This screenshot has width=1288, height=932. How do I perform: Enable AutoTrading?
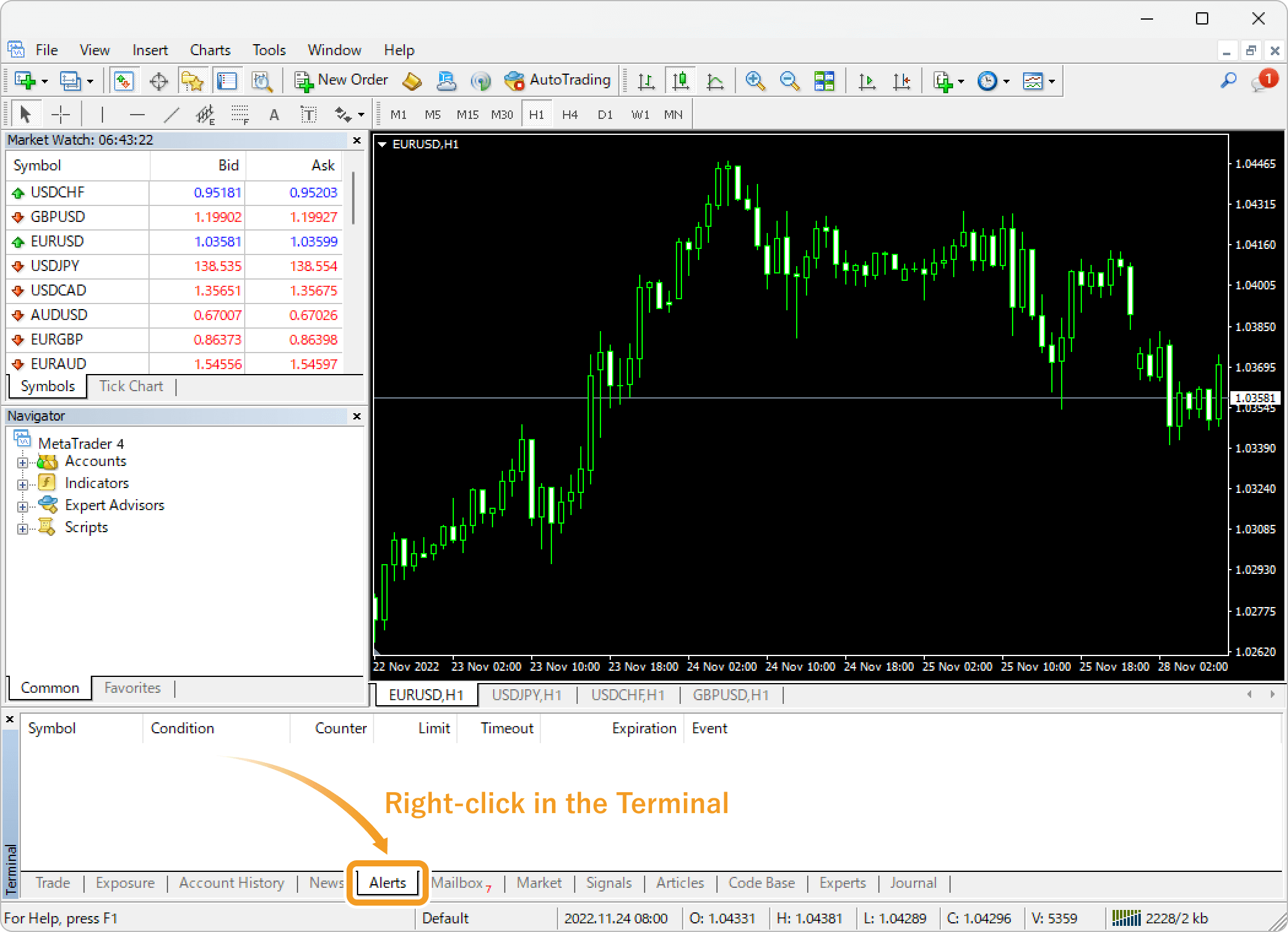click(x=557, y=80)
